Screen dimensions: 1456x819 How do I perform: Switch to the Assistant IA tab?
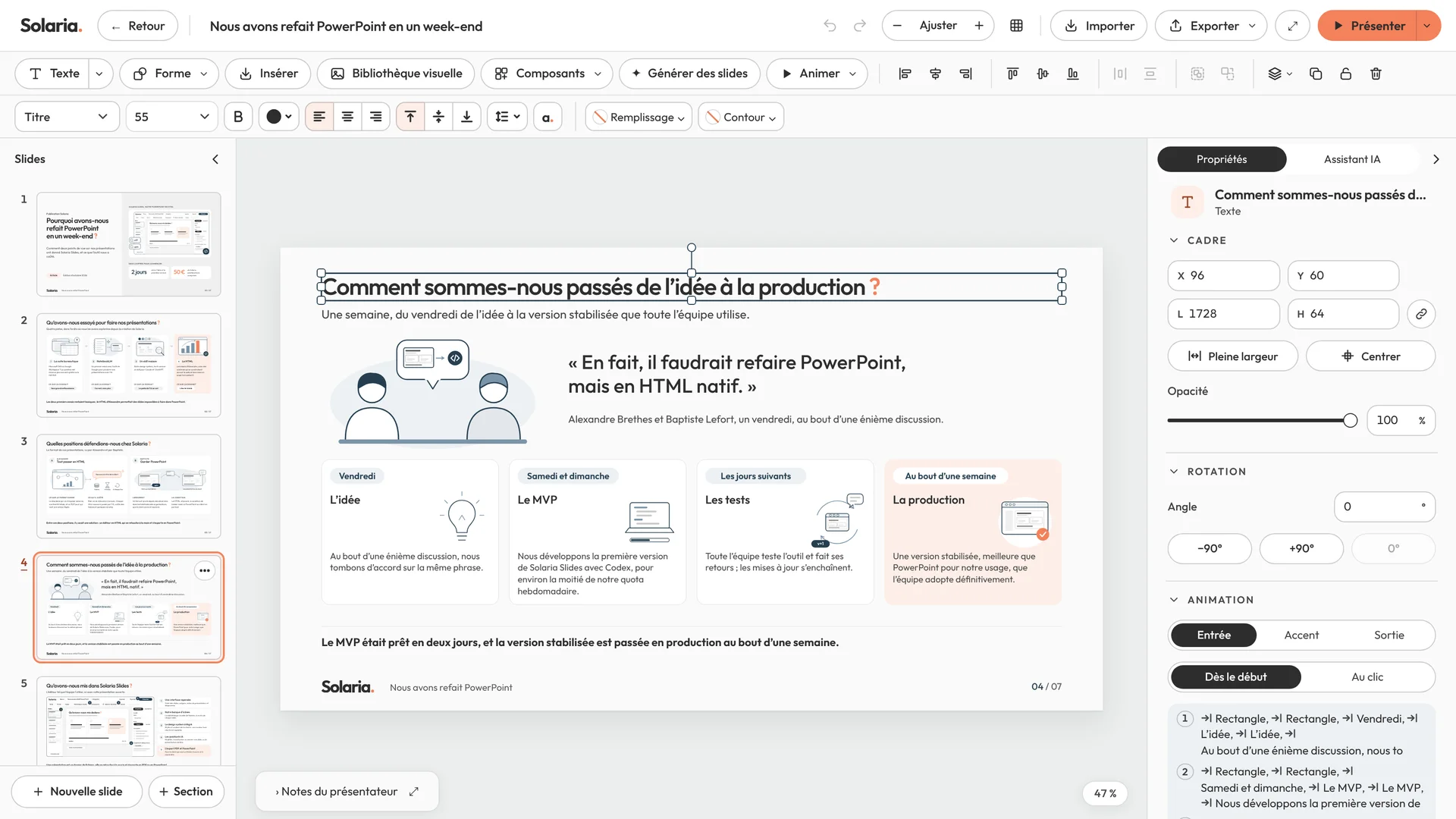[1352, 159]
